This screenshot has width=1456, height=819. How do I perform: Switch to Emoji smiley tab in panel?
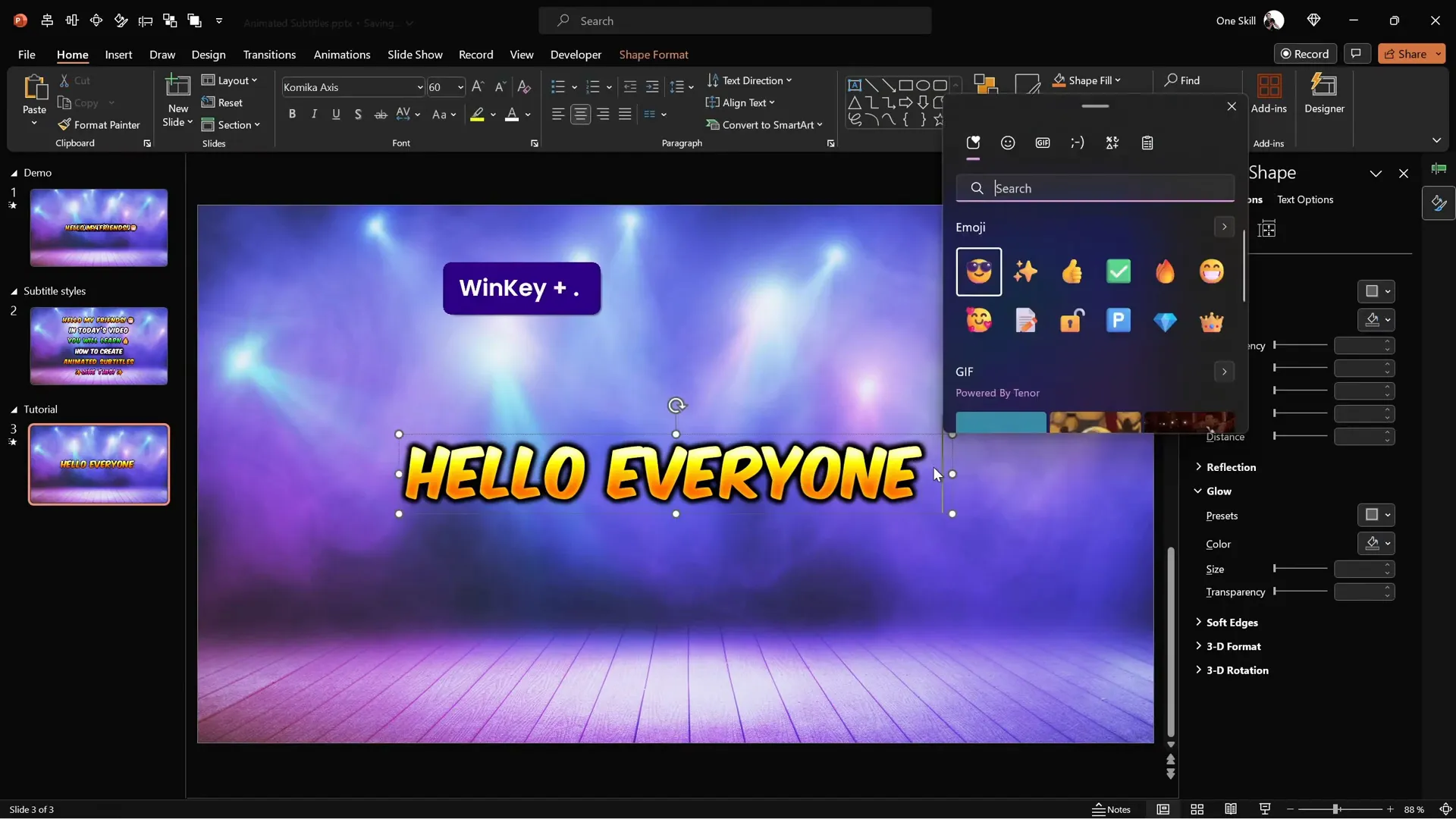coord(1008,143)
